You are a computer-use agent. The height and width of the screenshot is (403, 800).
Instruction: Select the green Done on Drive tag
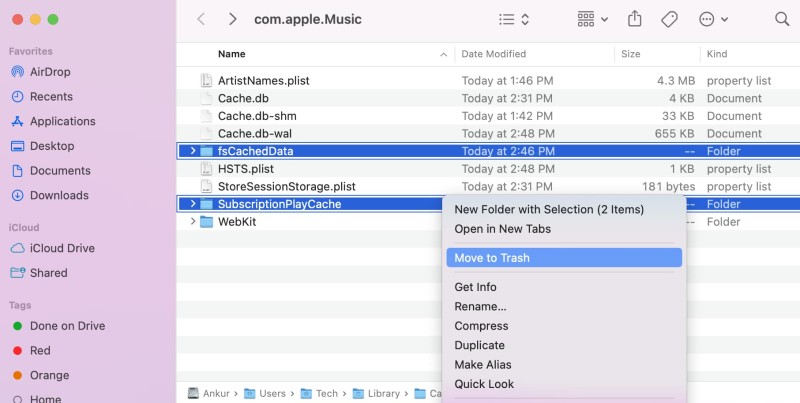coord(59,326)
